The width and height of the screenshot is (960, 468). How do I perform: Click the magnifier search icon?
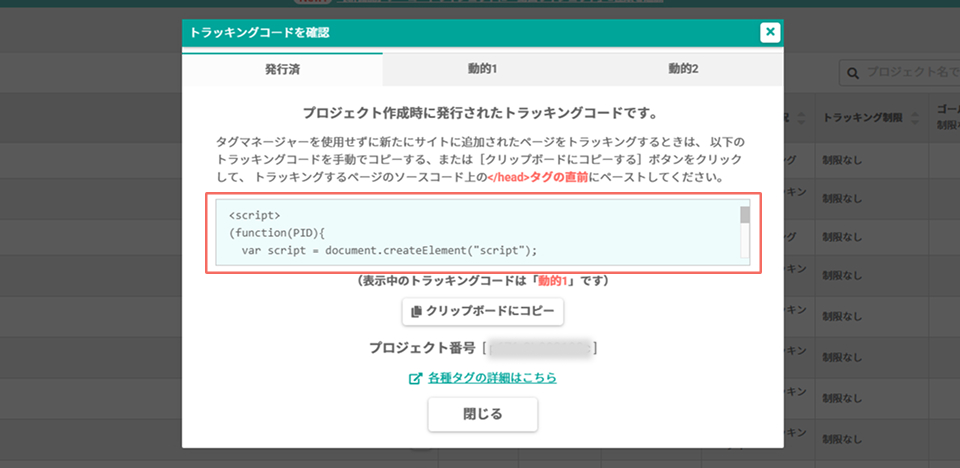[853, 73]
